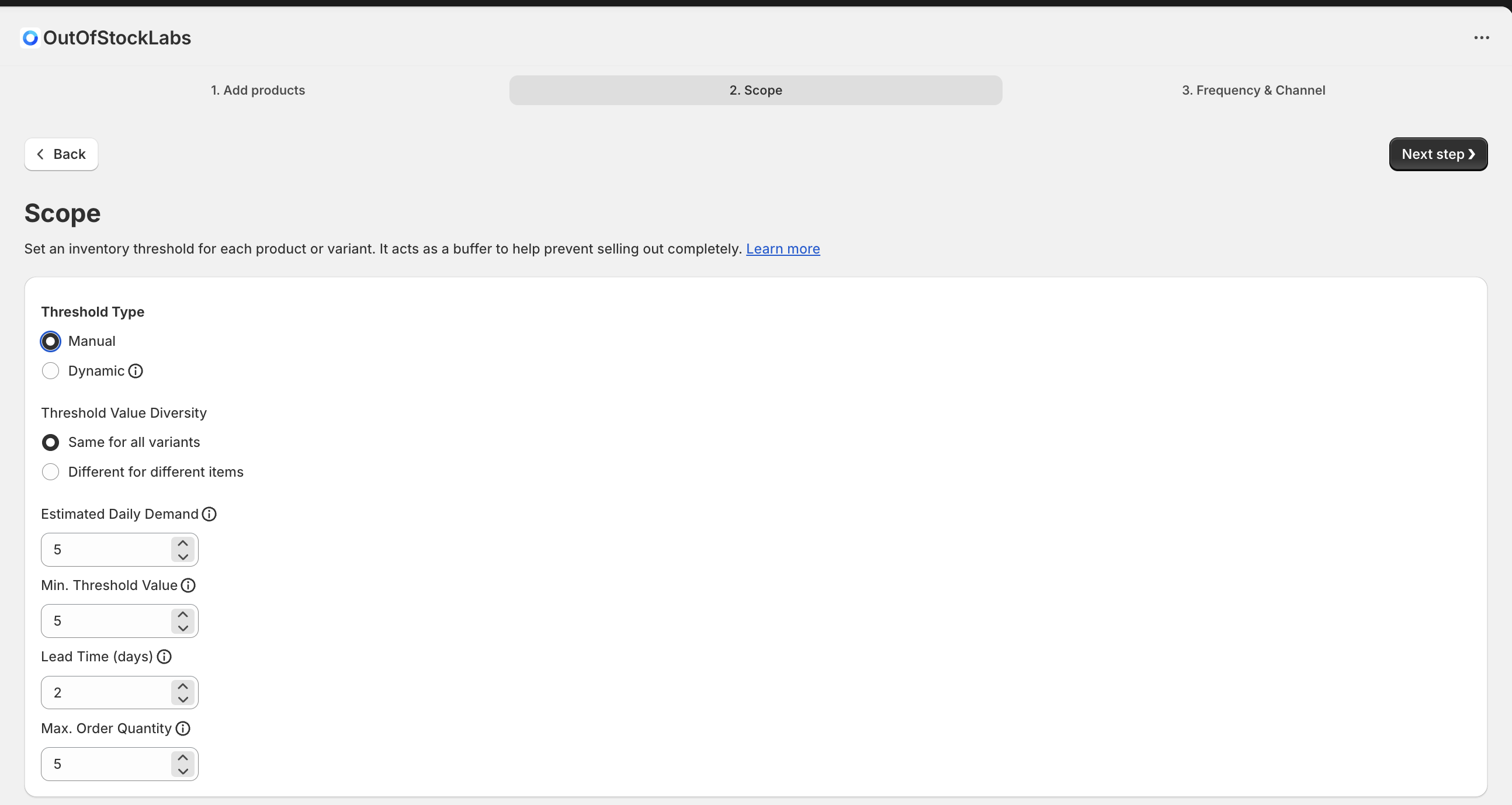Select Dynamic threshold type
1512x805 pixels.
[50, 371]
